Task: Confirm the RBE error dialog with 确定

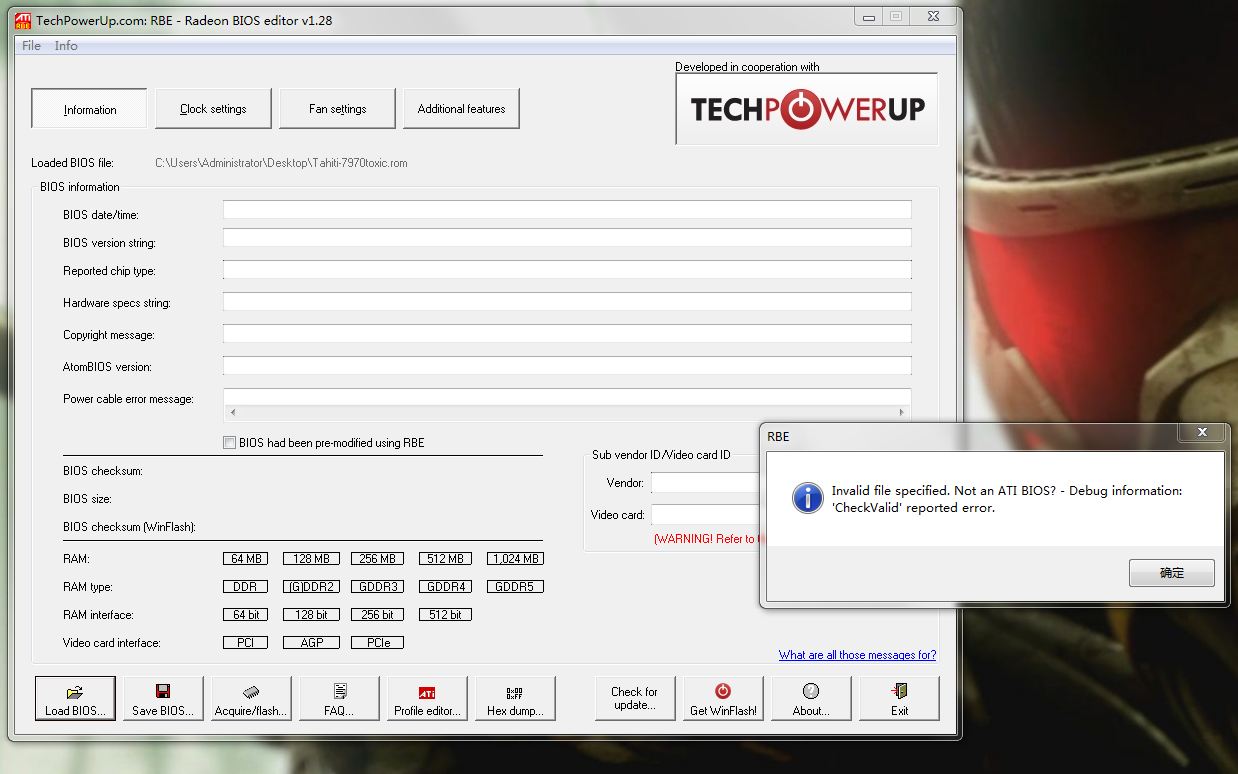Action: [x=1172, y=573]
